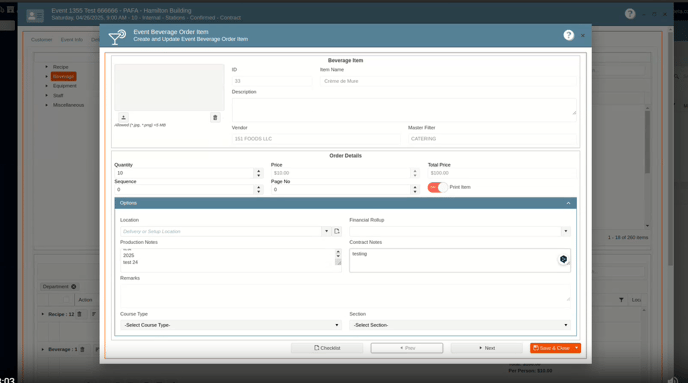Click the speaker volume icon at bottom right
This screenshot has width=688, height=383.
pyautogui.click(x=672, y=380)
